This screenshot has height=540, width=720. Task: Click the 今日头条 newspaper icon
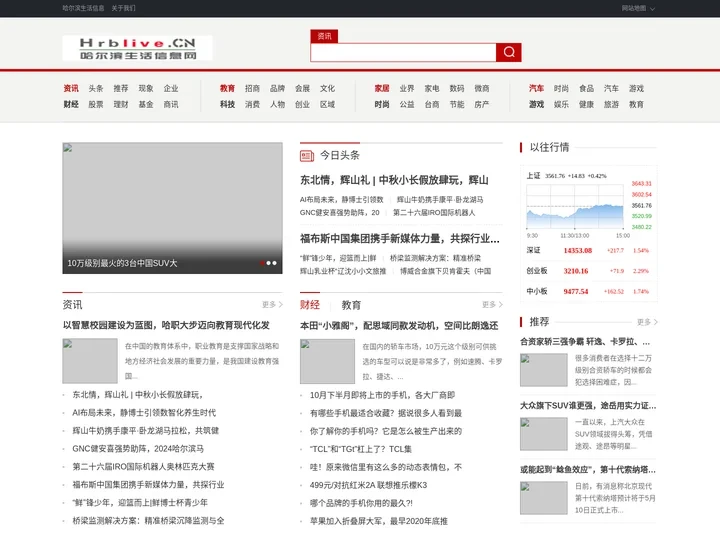pos(307,156)
